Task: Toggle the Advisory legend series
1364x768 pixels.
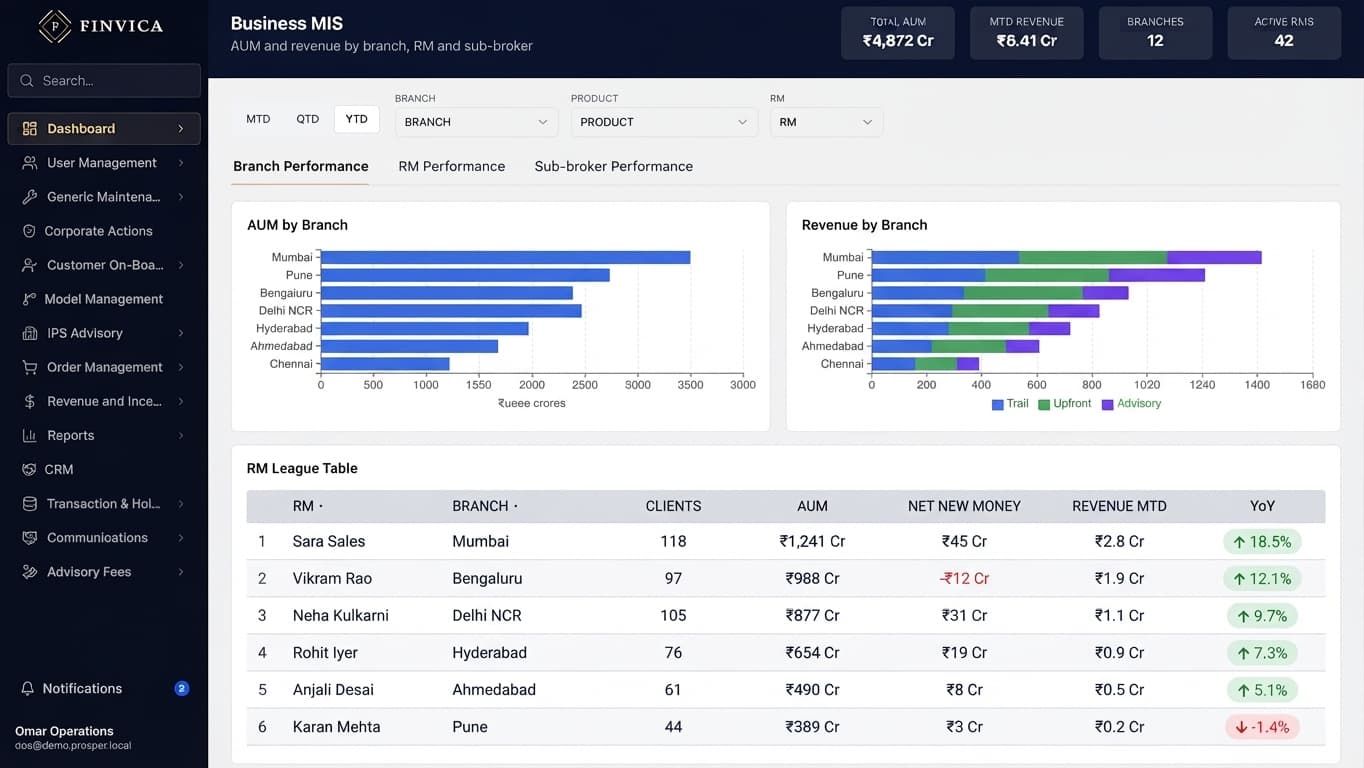Action: click(x=1131, y=404)
